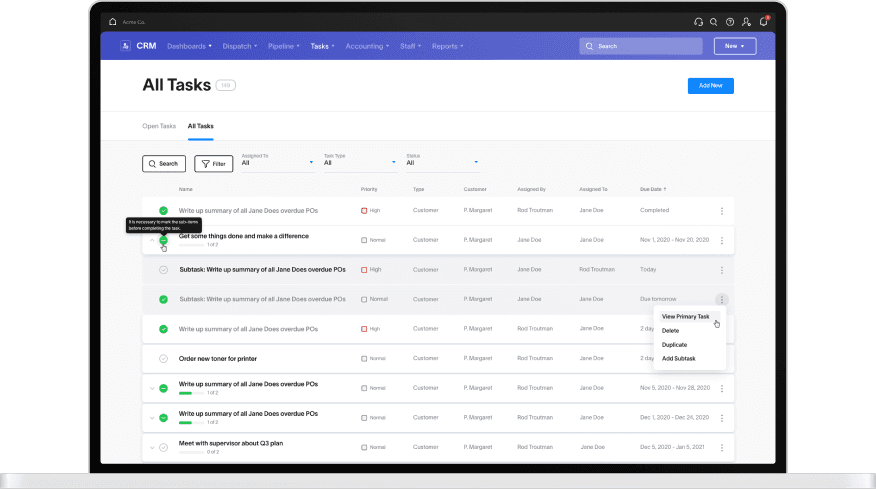Click the Normal priority flag on the Meet with supervisor row

coord(364,448)
